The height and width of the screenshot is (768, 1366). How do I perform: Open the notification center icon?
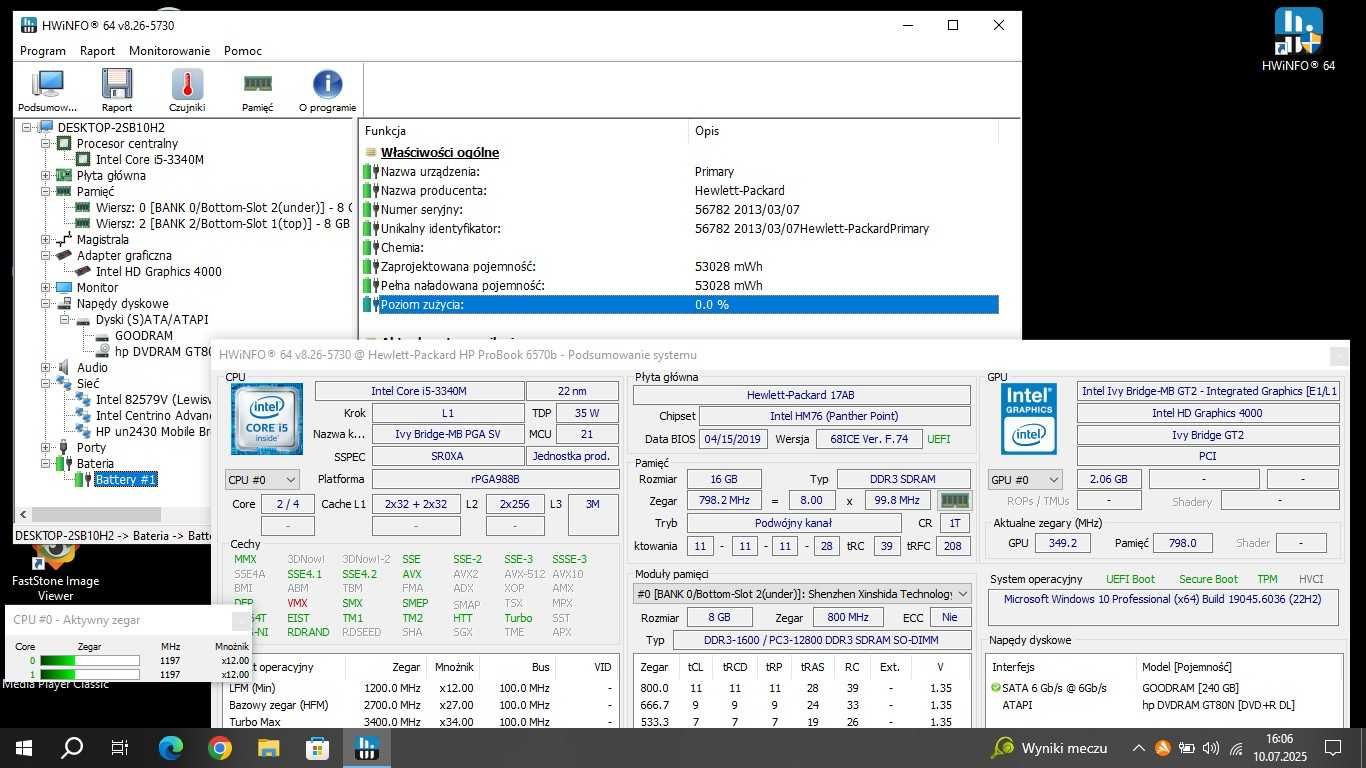click(x=1332, y=748)
